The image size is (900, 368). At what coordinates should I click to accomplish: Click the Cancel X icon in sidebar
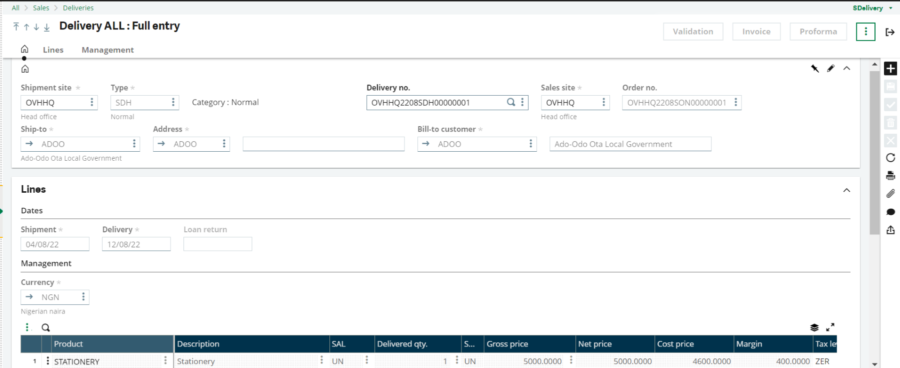[x=890, y=140]
